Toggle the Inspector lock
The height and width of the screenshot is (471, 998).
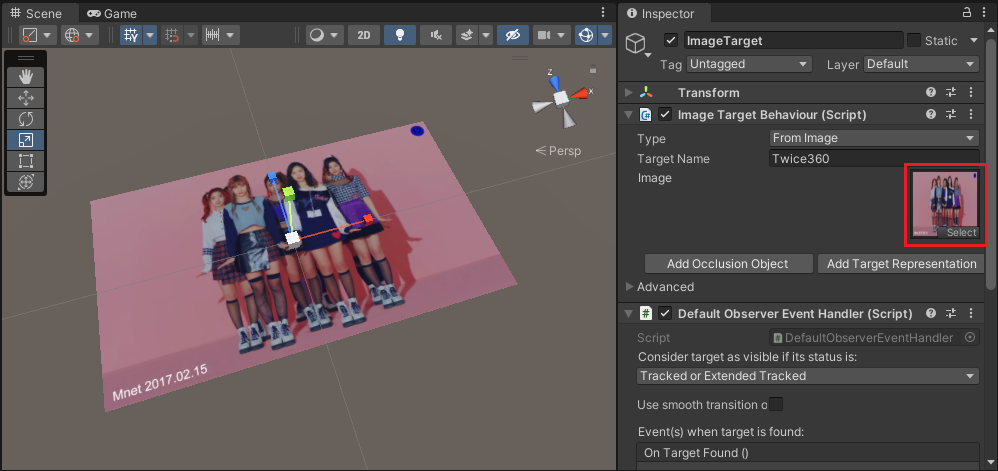click(967, 13)
